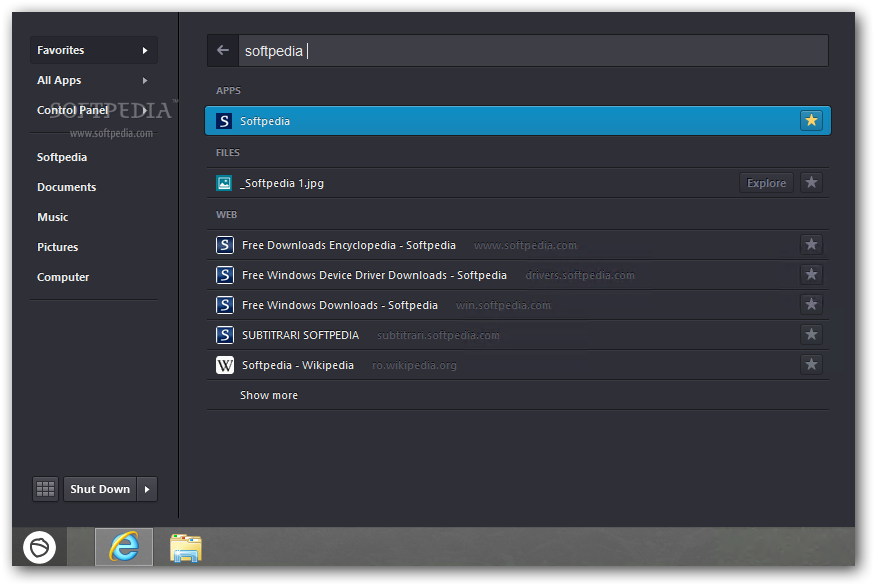Open Free Downloads Encyclopedia - Softpedia result
875x586 pixels.
coord(517,245)
